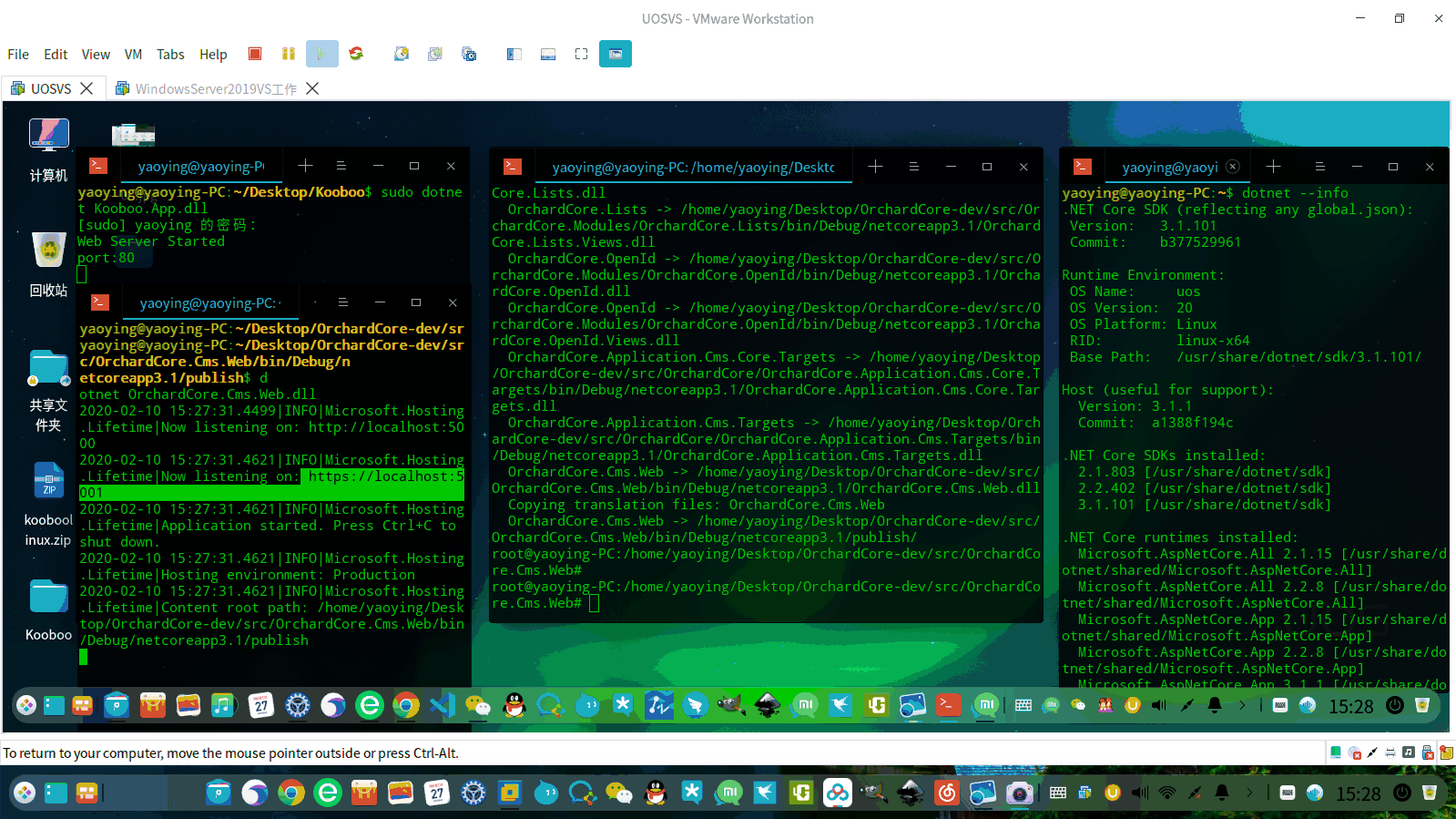The width and height of the screenshot is (1456, 819).
Task: Toggle the show library sidebar icon
Action: coord(514,54)
